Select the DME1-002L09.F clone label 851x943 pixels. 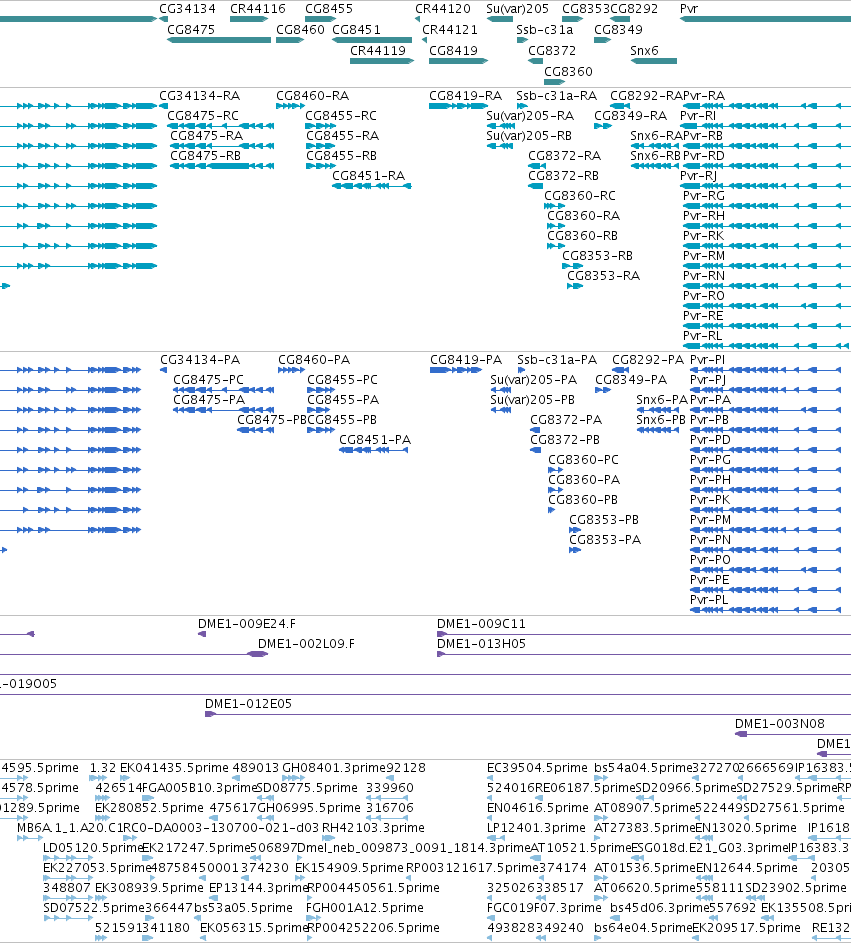[306, 644]
